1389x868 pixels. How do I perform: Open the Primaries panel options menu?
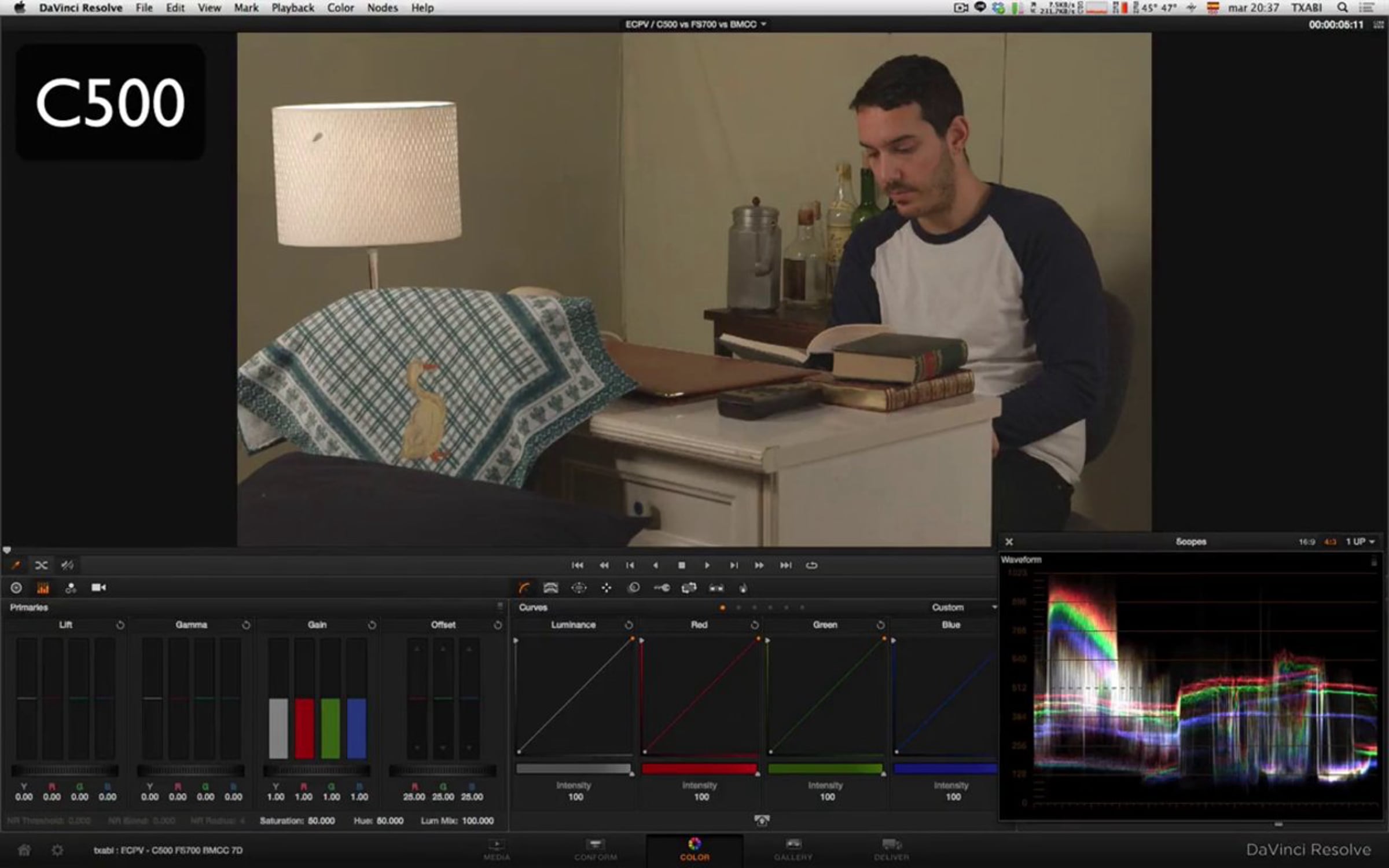(500, 606)
